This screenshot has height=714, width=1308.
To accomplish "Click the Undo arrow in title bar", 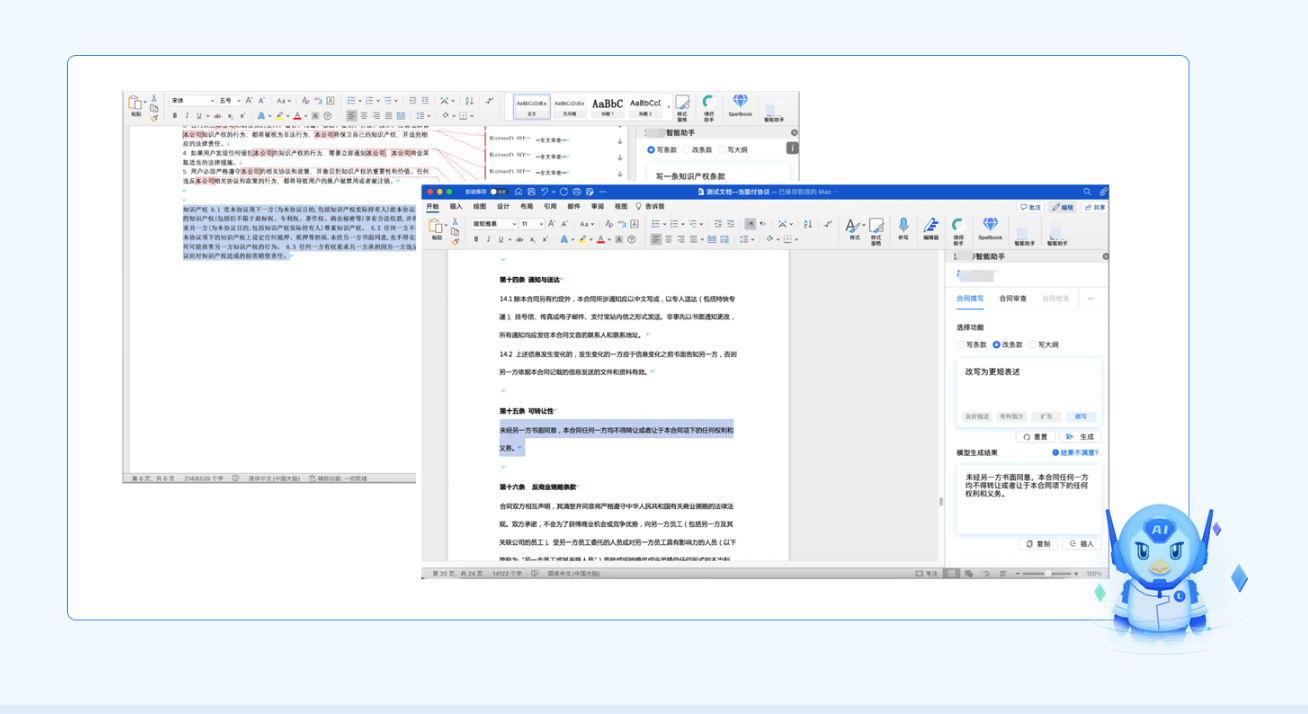I will [x=544, y=192].
